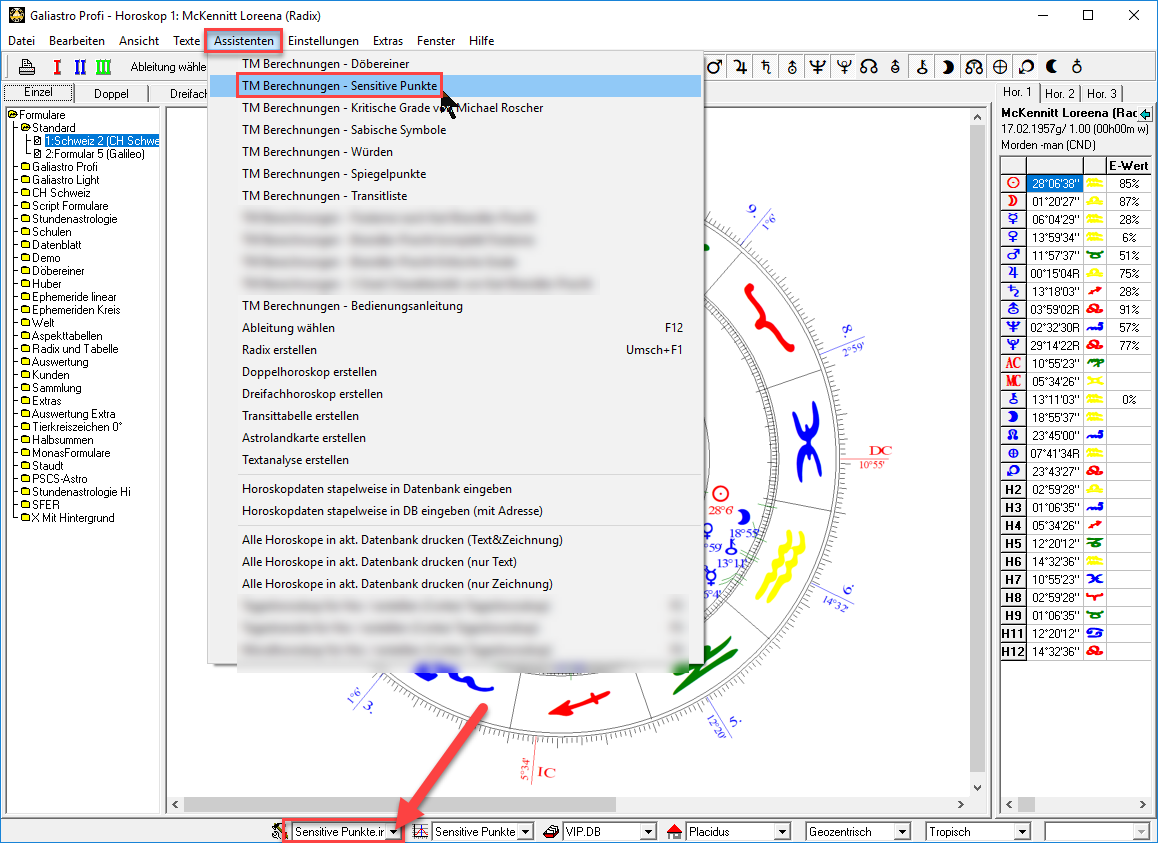Screen dimensions: 1158x843
Task: Click the house icon beside Placidus
Action: click(x=674, y=832)
